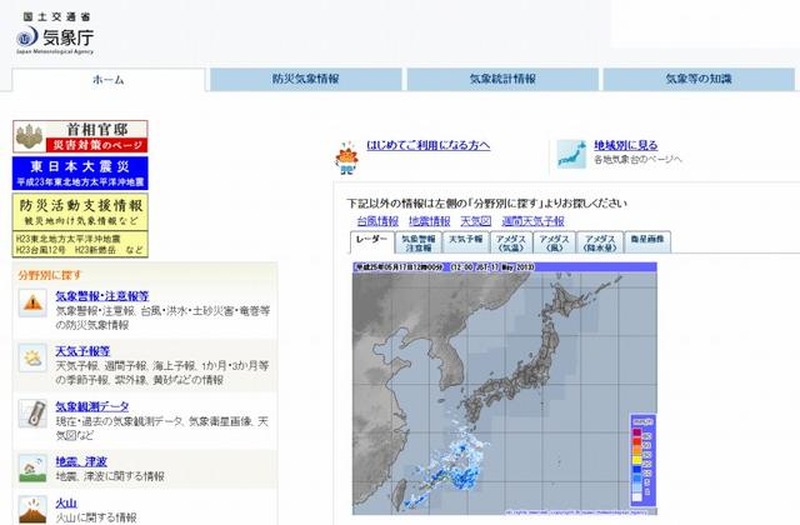This screenshot has width=800, height=525.
Task: Select the 天気予報 tab above the map
Action: [x=465, y=242]
